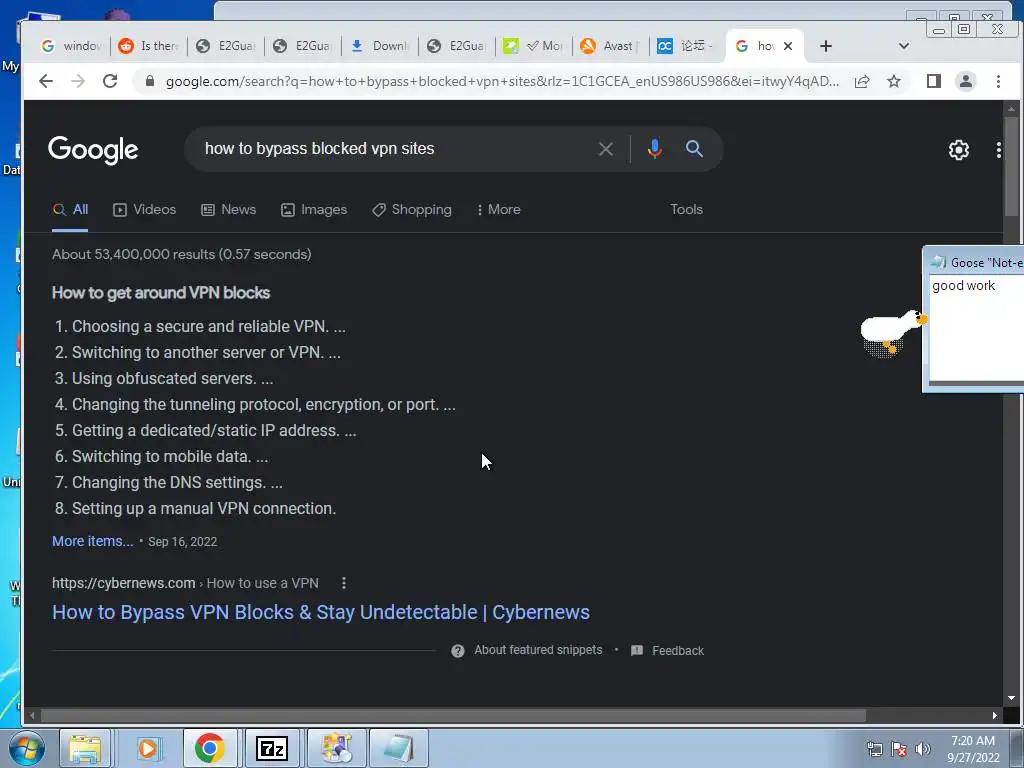Click scrollbar right arrow
This screenshot has height=768, width=1024.
[995, 716]
